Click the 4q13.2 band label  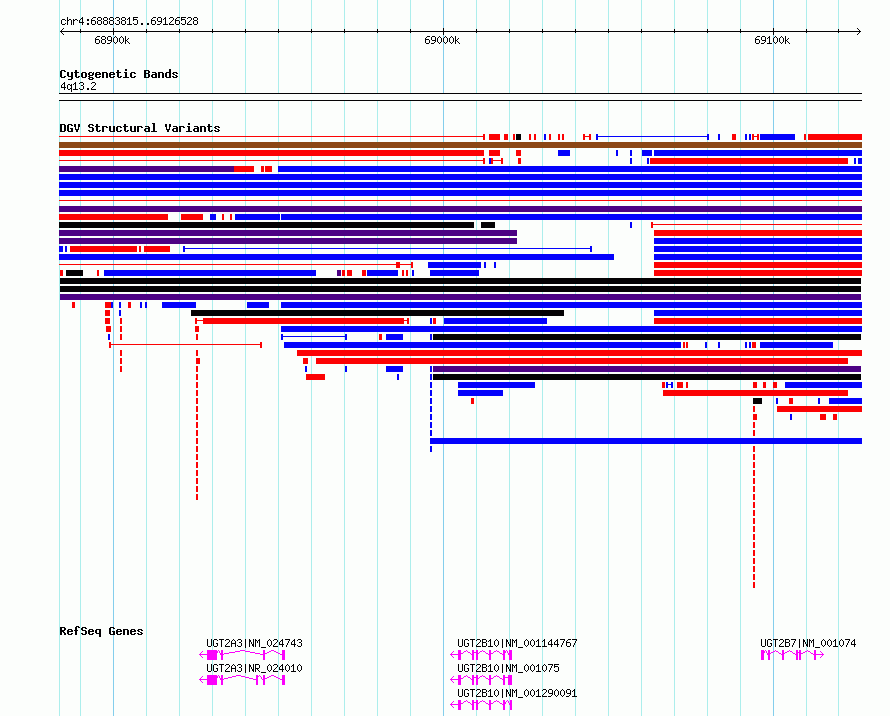[x=78, y=86]
